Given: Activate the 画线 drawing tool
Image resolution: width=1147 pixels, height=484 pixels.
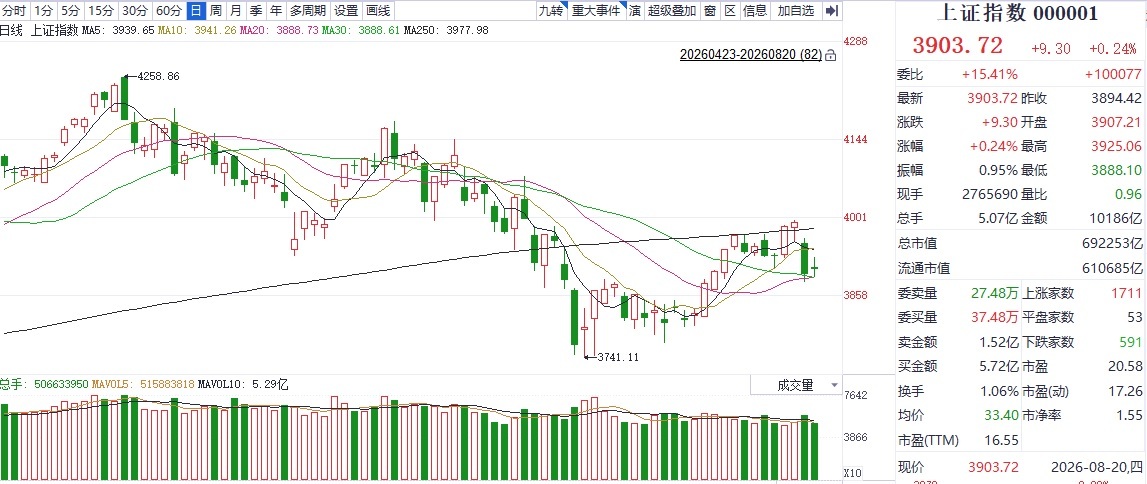Looking at the screenshot, I should click(x=377, y=10).
